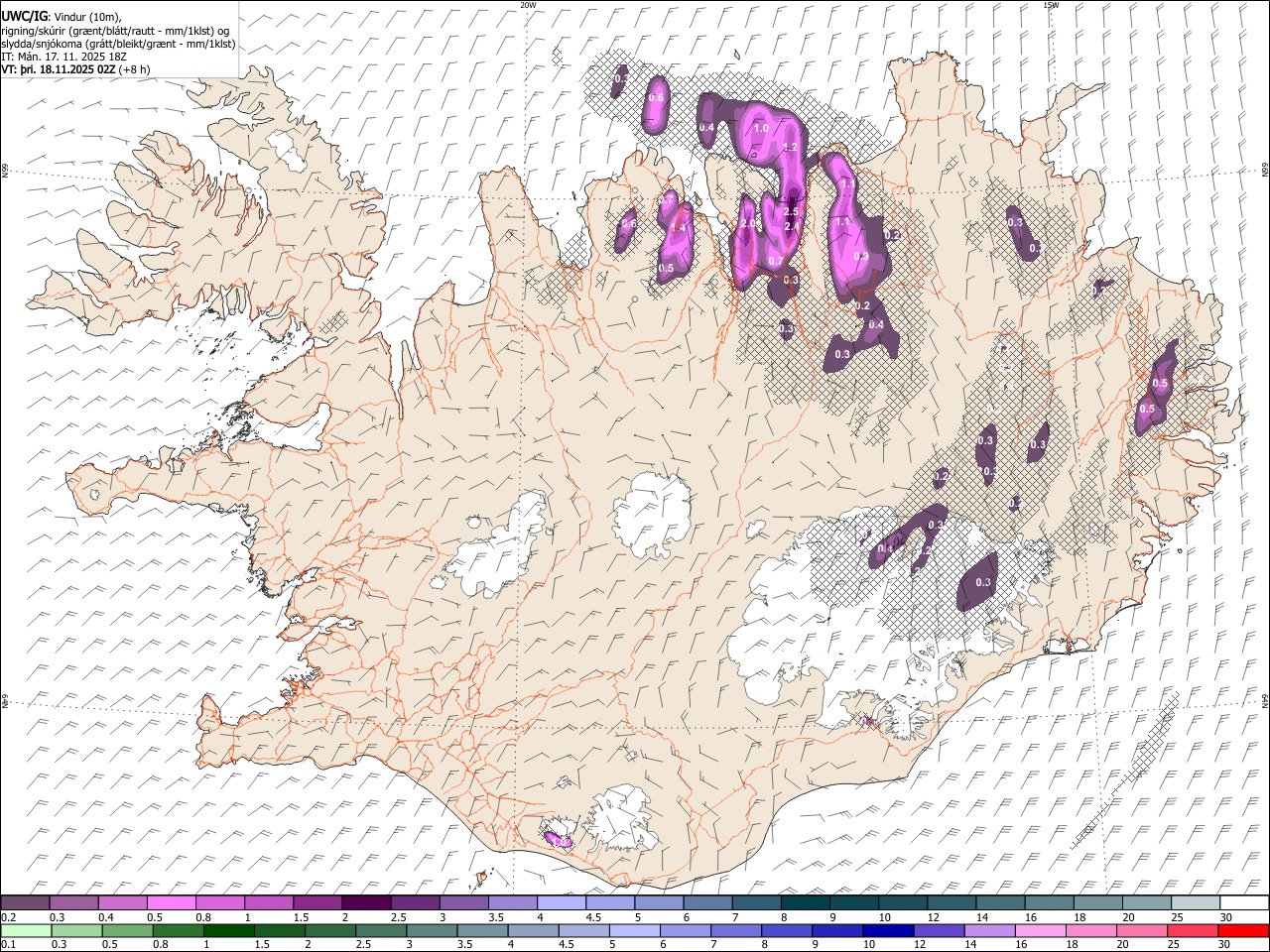The image size is (1270, 952).
Task: Click the '0.9' precipitation value on the map
Action: [860, 257]
